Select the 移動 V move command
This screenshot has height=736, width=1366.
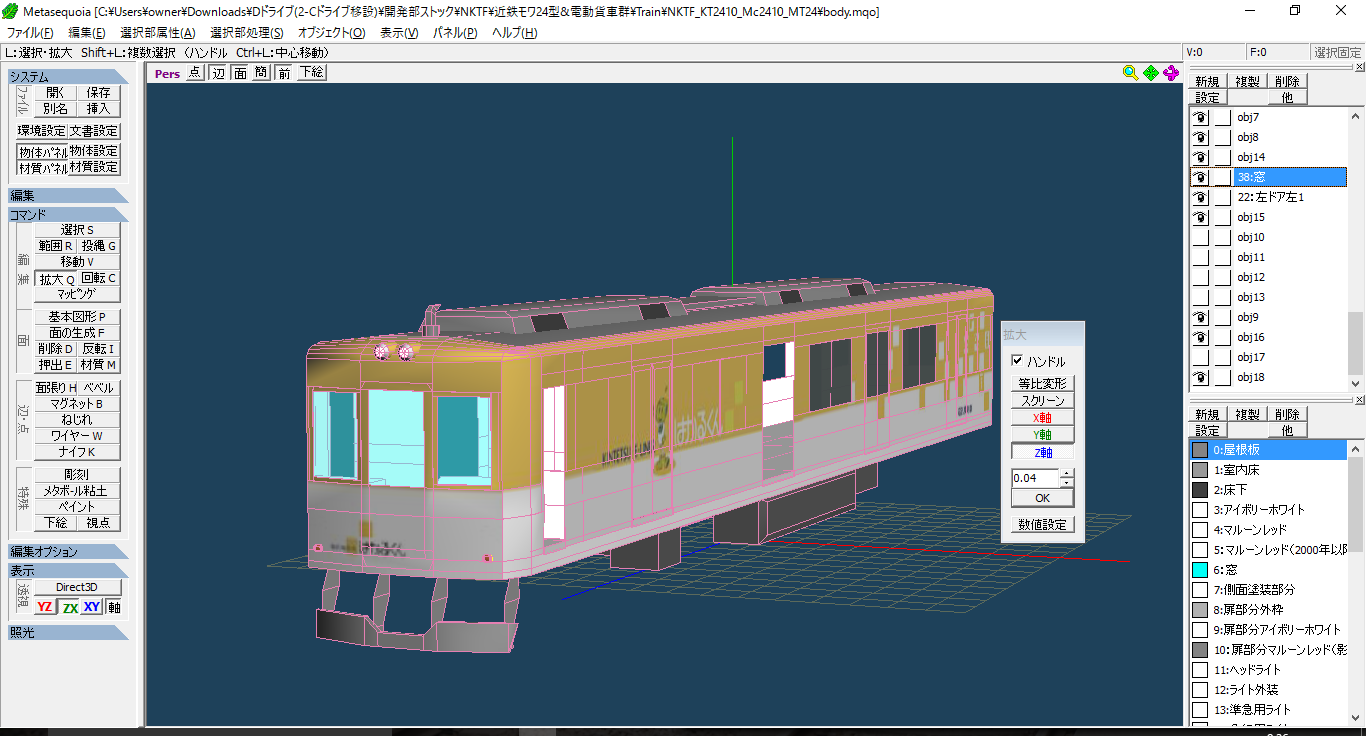click(x=77, y=262)
